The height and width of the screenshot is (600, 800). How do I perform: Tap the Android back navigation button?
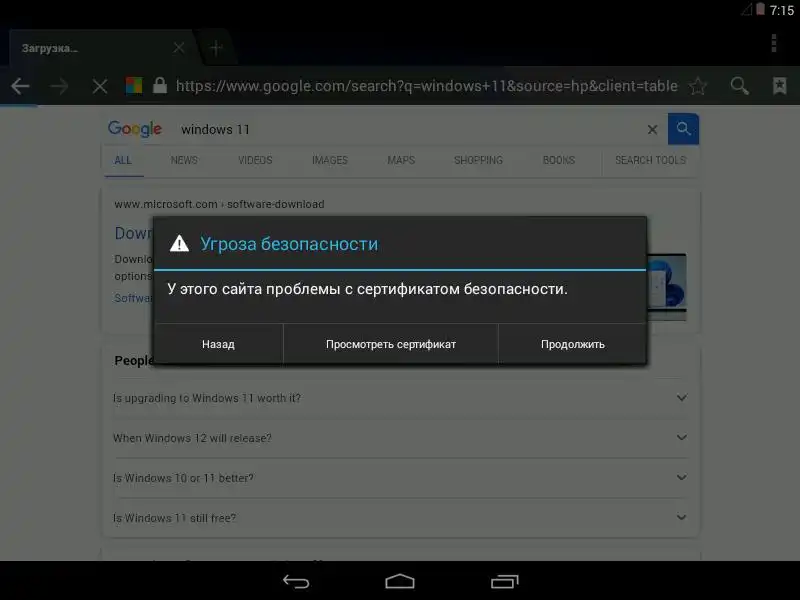[x=296, y=582]
